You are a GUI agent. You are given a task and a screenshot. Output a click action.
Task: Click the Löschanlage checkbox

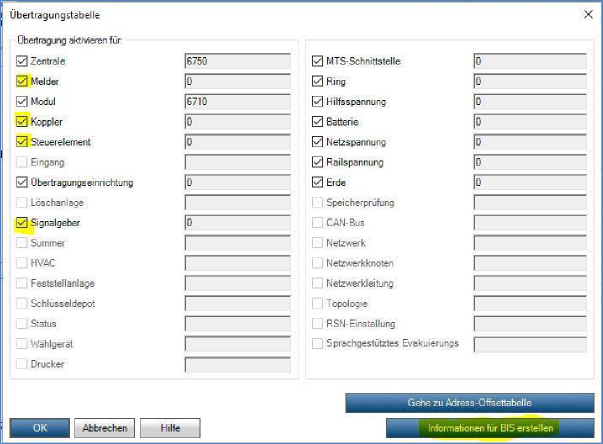22,202
